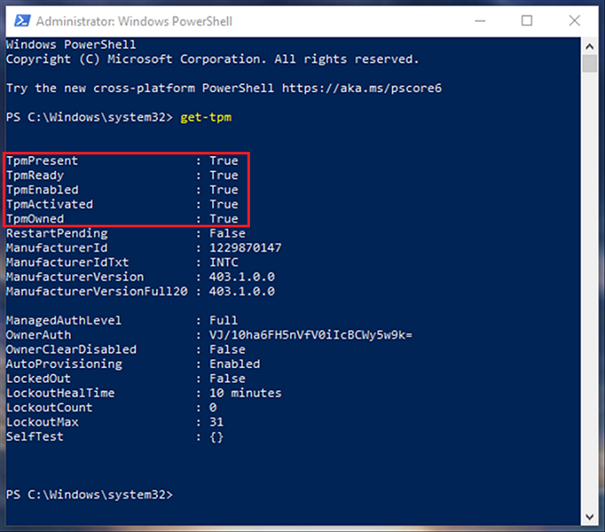The height and width of the screenshot is (532, 605).
Task: Close the Administrator PowerShell window
Action: coord(575,21)
